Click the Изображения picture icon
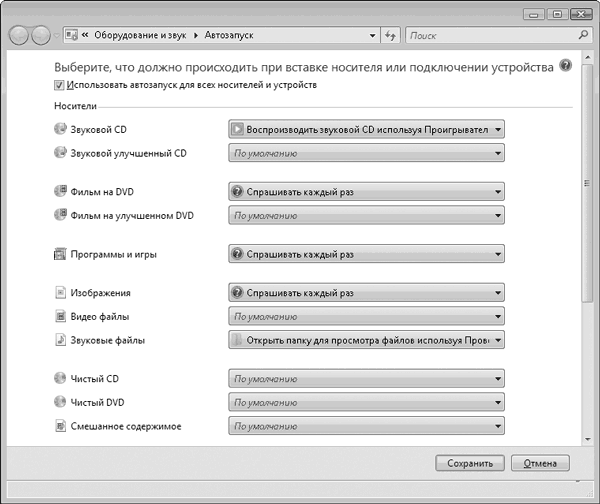 pyautogui.click(x=59, y=294)
